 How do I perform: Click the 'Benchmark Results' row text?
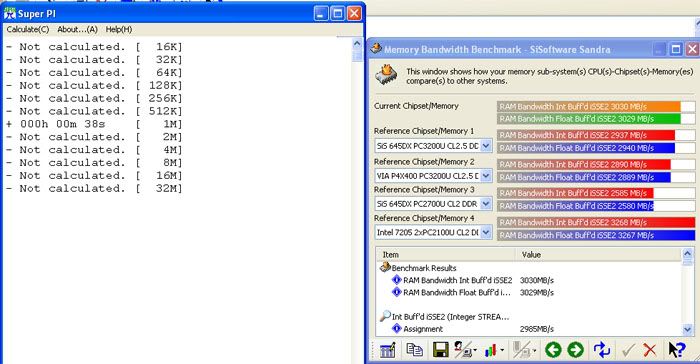(424, 268)
